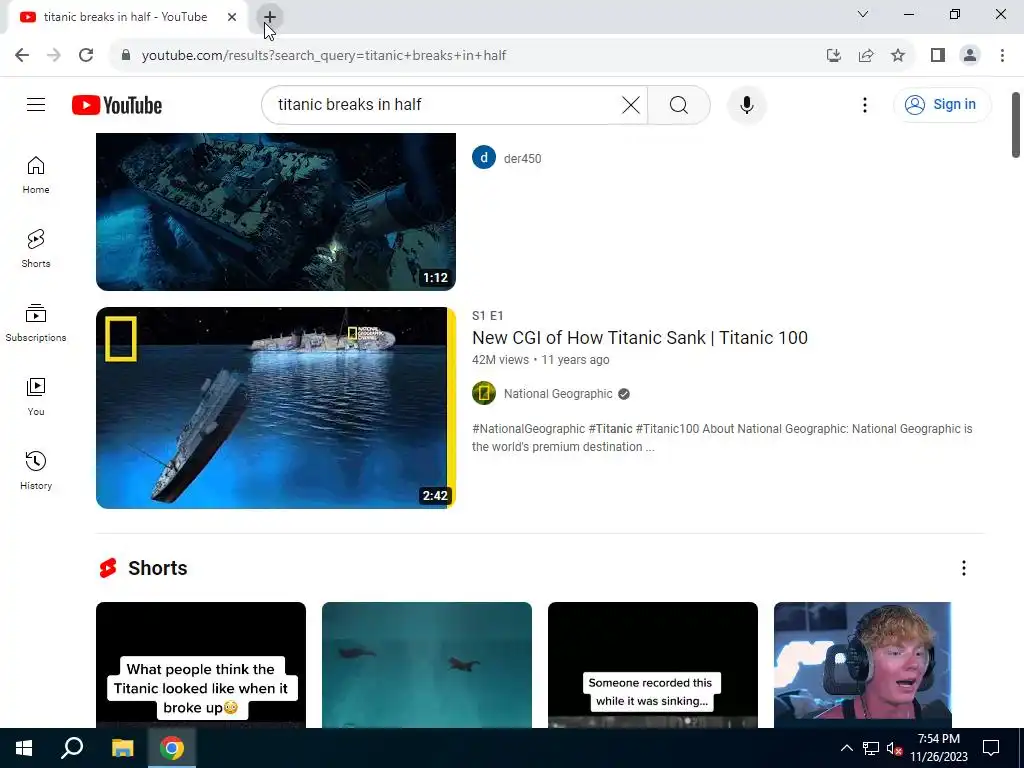Open the streamer with headphones short
Screen dimensions: 1024x768
(x=863, y=665)
